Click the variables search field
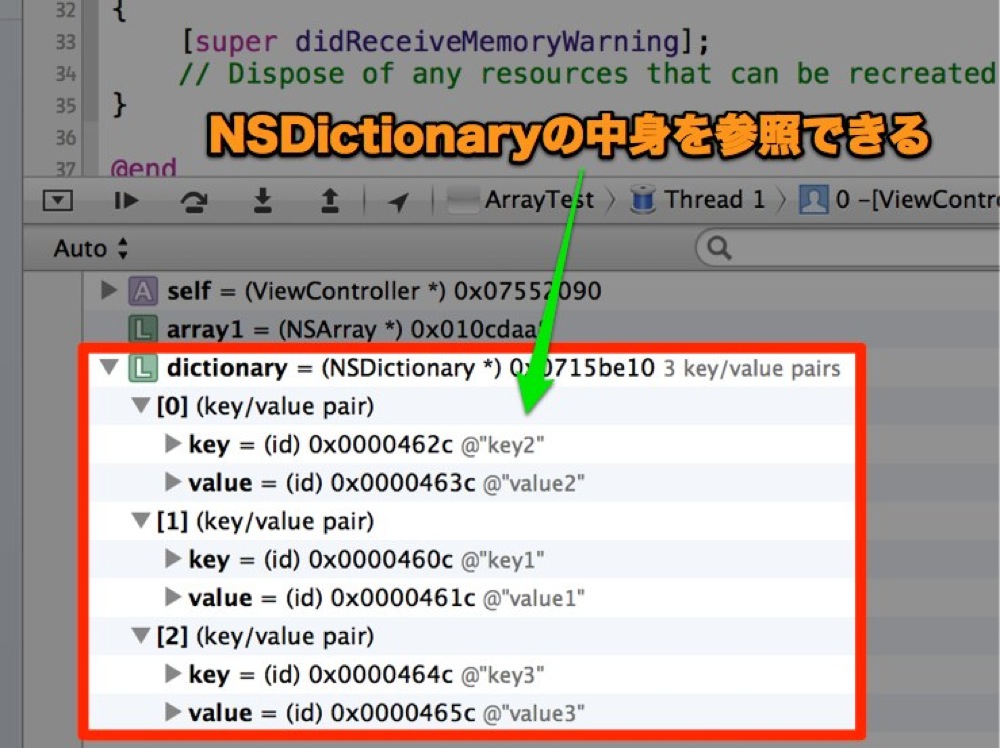The width and height of the screenshot is (1000, 748). (848, 248)
